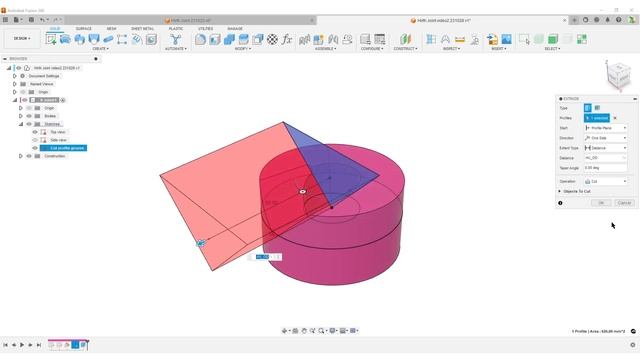This screenshot has height=360, width=640.
Task: Switch to the Surface tab
Action: pos(84,29)
